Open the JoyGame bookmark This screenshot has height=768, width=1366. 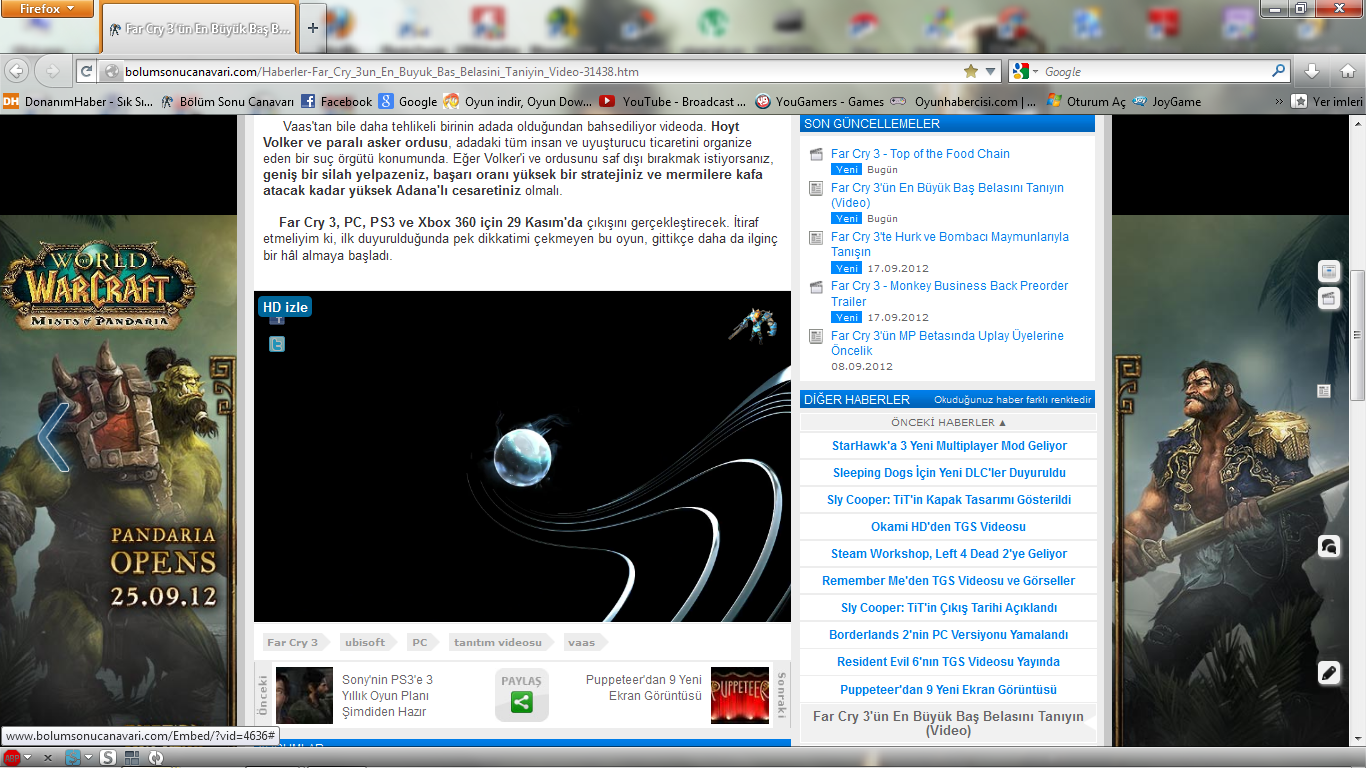1167,101
